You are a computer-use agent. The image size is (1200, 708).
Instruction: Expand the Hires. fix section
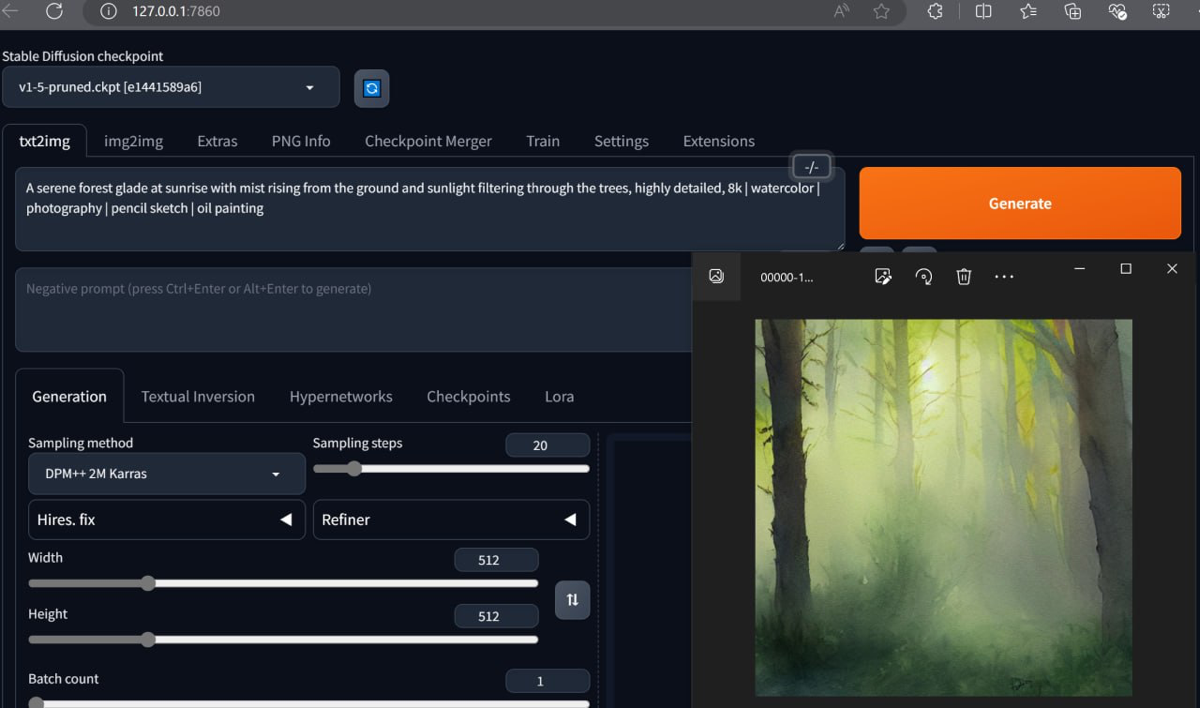coord(166,519)
